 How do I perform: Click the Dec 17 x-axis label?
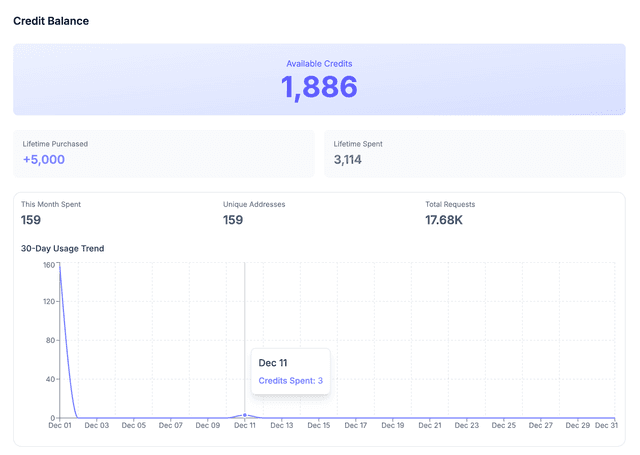tap(356, 425)
